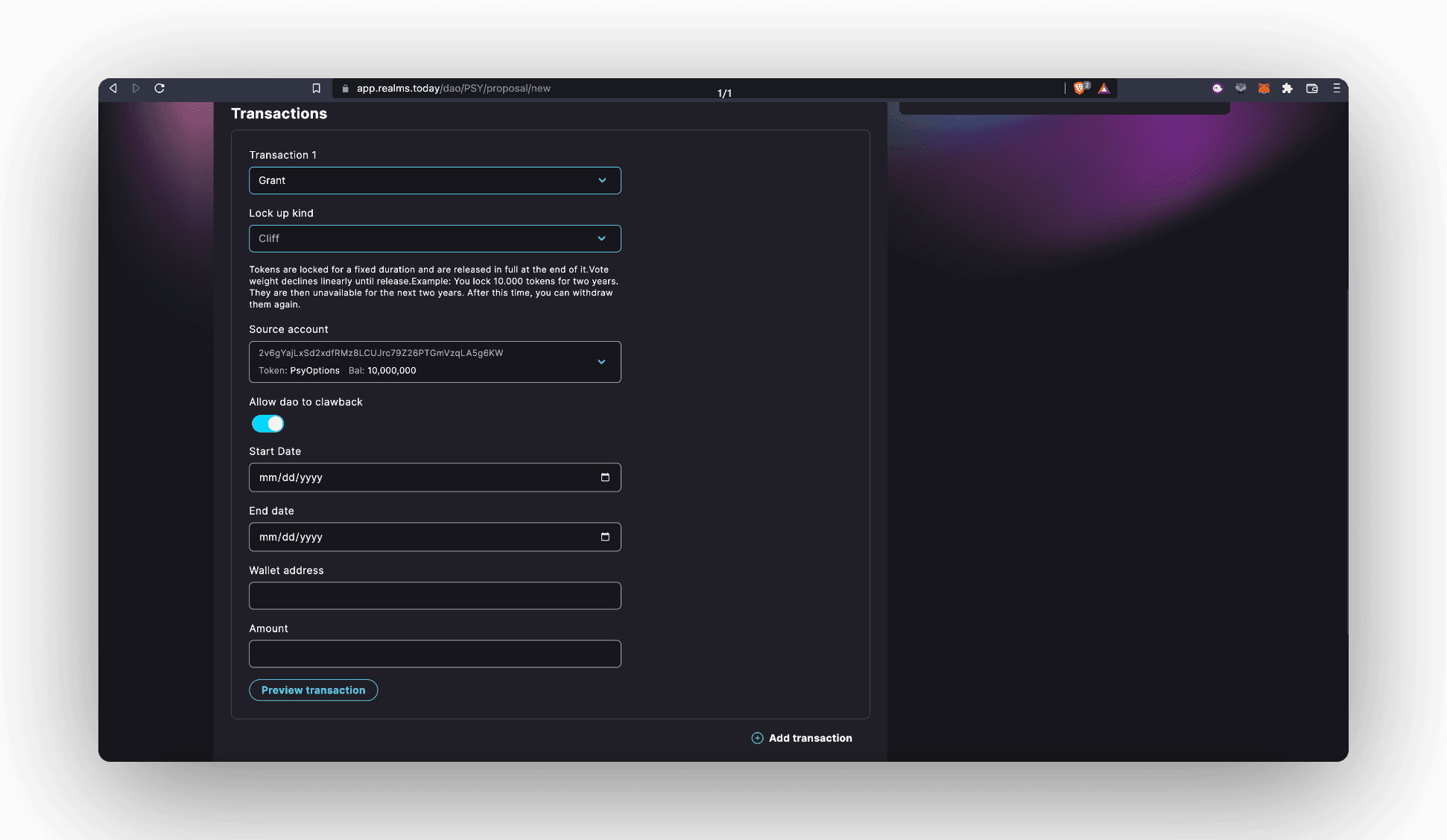
Task: Open the Lock up kind Cliff dropdown
Action: tap(434, 238)
